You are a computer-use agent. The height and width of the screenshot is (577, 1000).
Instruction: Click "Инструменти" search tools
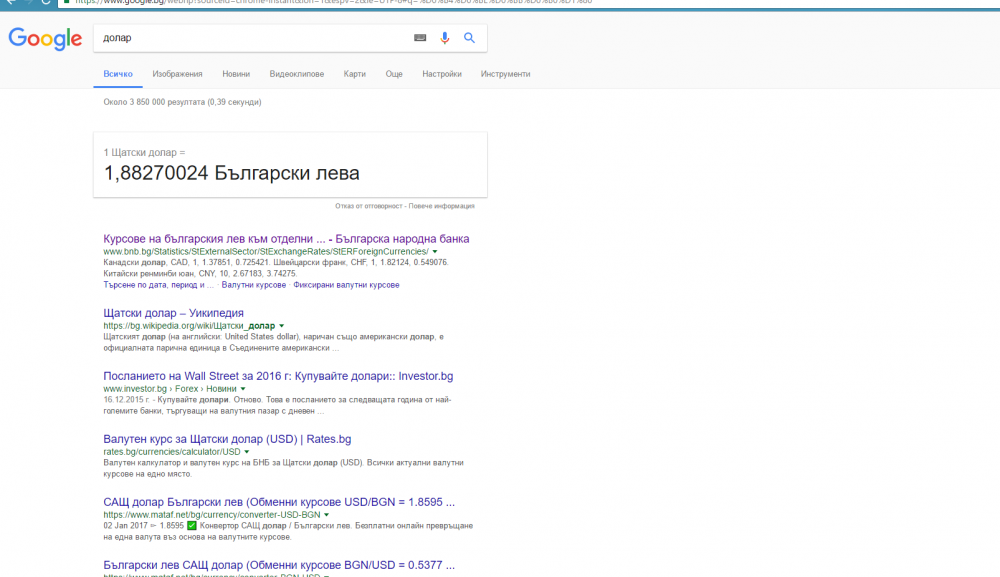(x=506, y=74)
